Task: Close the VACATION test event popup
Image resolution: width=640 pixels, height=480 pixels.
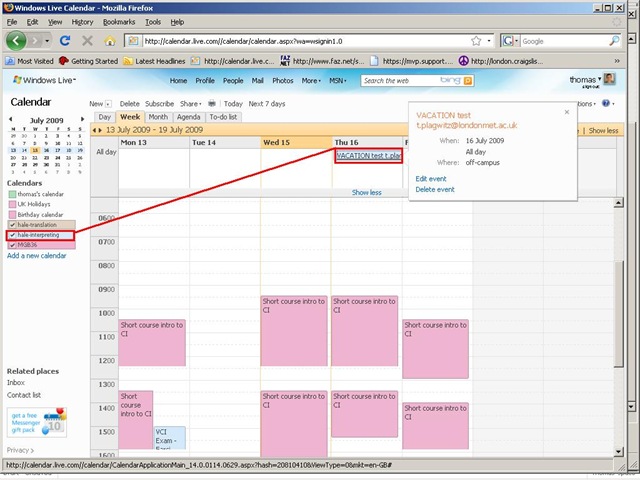Action: pyautogui.click(x=566, y=111)
